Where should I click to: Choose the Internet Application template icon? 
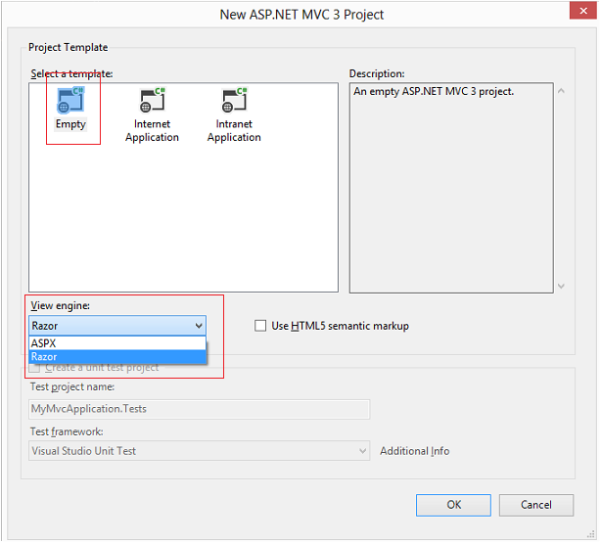click(152, 100)
